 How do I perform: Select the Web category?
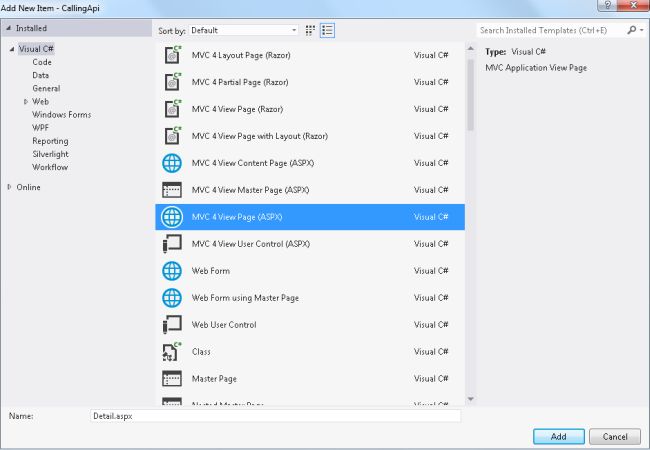[41, 102]
